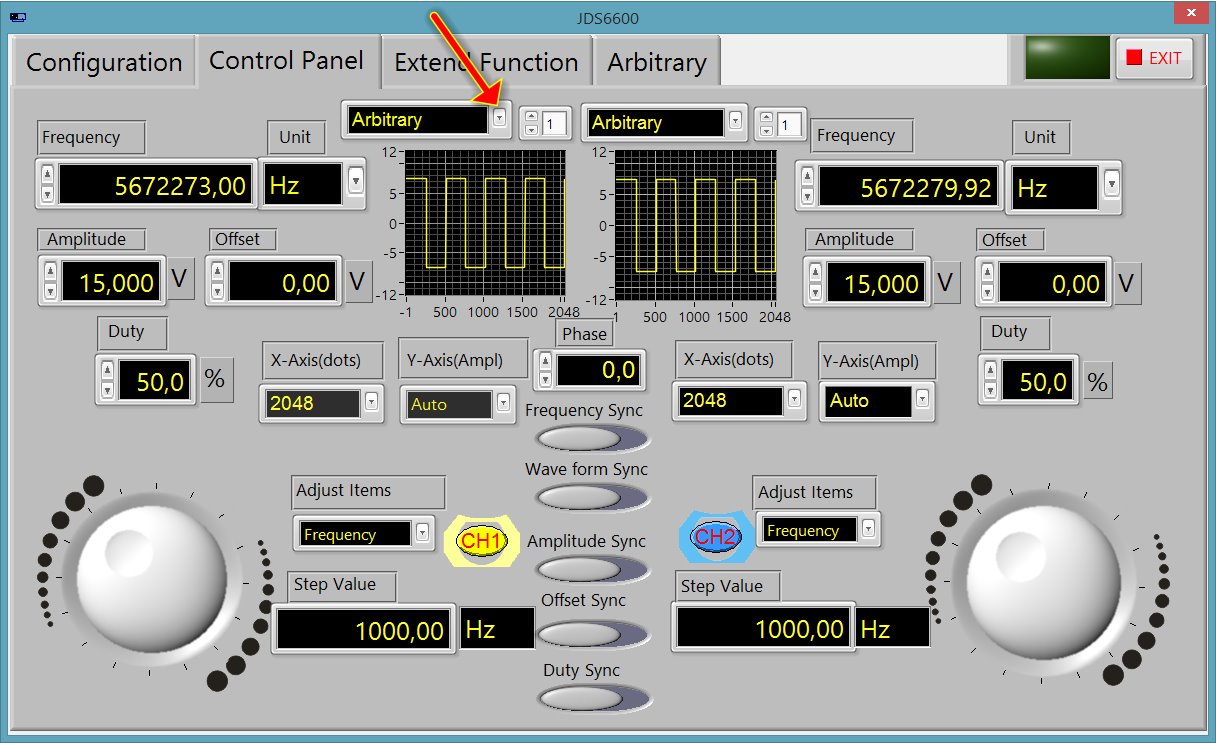This screenshot has width=1216, height=743.
Task: Open CH1 X-Axis(dots) 2048 dropdown
Action: (x=372, y=402)
